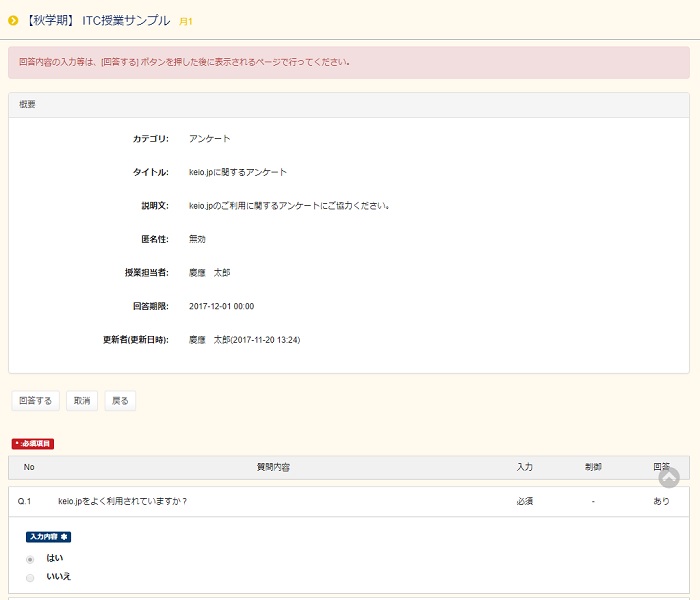Click the 月1 schedule label
Image resolution: width=700 pixels, height=600 pixels.
[x=186, y=21]
